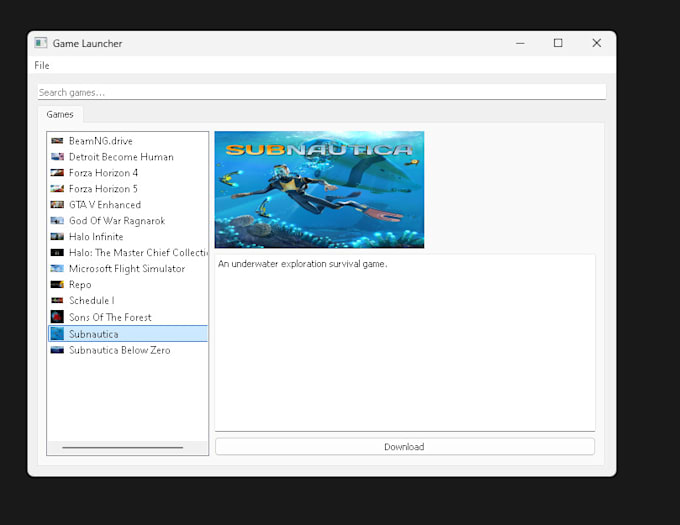This screenshot has width=680, height=525.
Task: Click the underwater exploration description text box
Action: coord(405,342)
